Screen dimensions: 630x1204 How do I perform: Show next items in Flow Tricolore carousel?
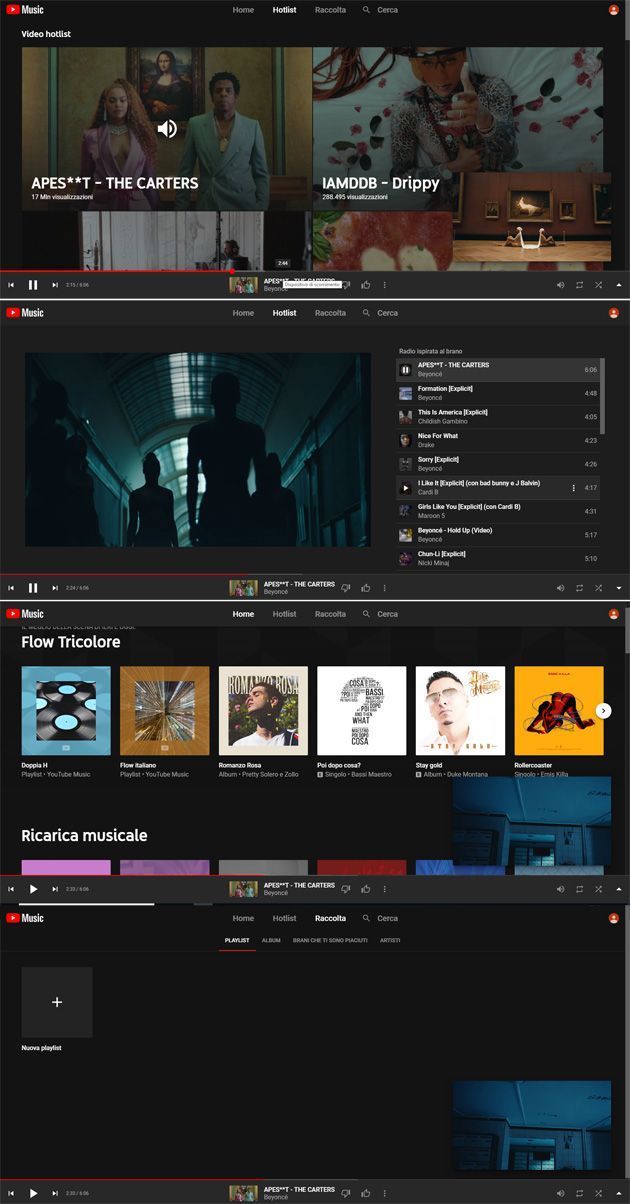click(x=603, y=710)
